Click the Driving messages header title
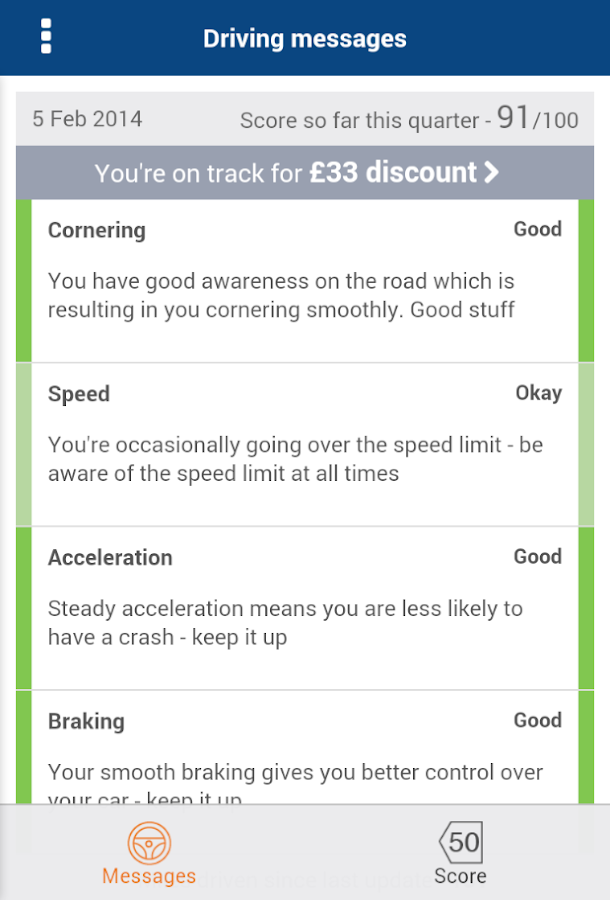 pyautogui.click(x=304, y=39)
